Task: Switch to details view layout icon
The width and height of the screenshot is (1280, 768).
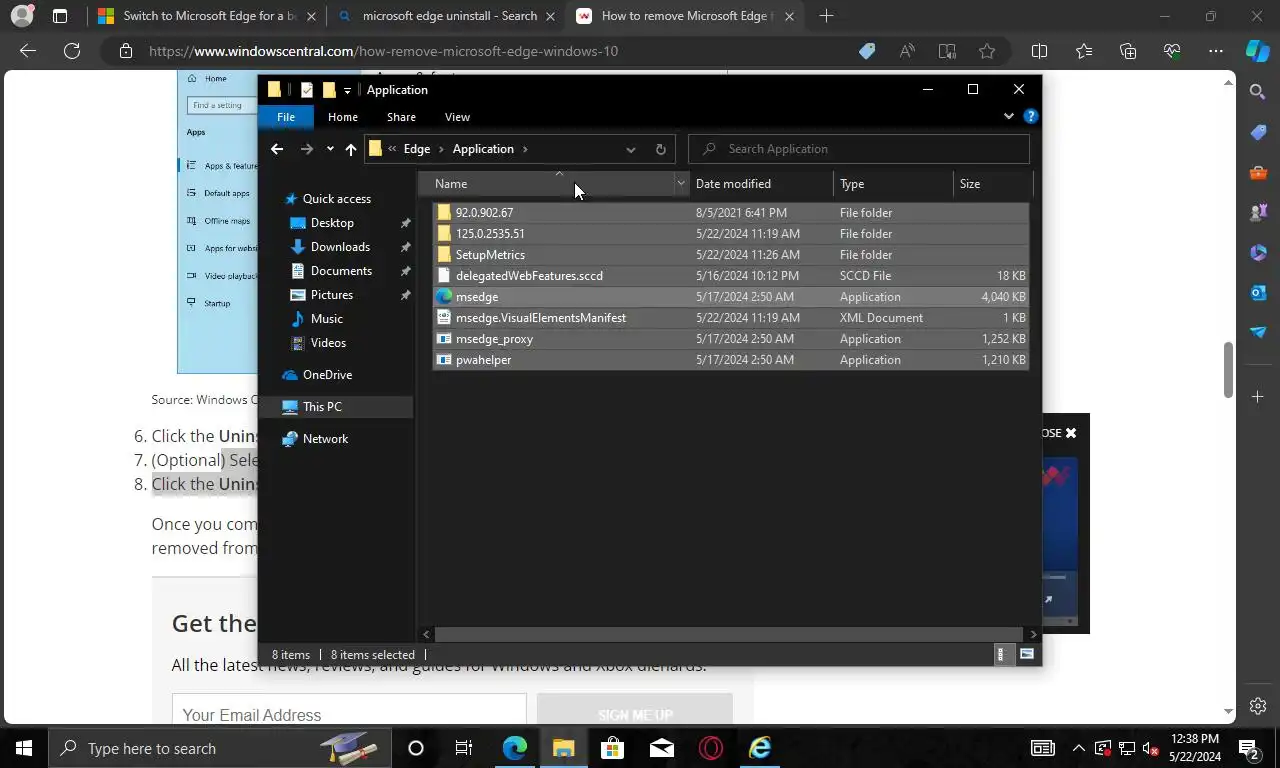Action: coord(1002,655)
